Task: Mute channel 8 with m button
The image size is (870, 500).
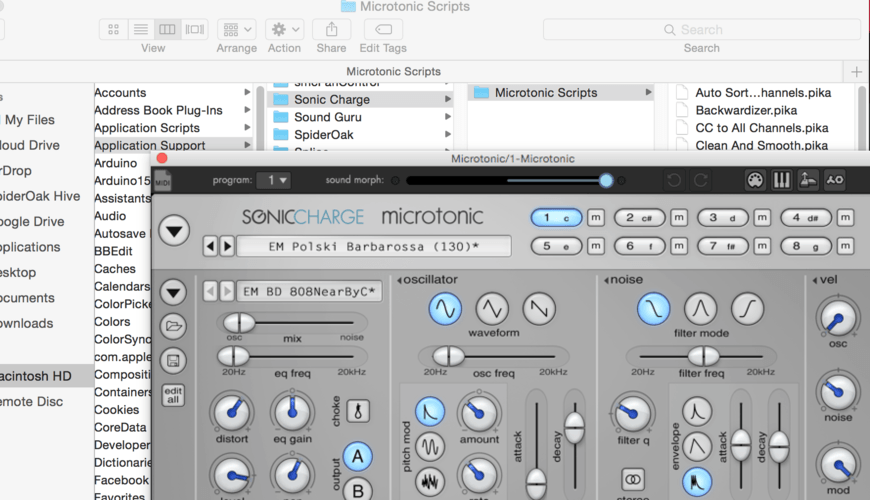Action: [x=846, y=246]
